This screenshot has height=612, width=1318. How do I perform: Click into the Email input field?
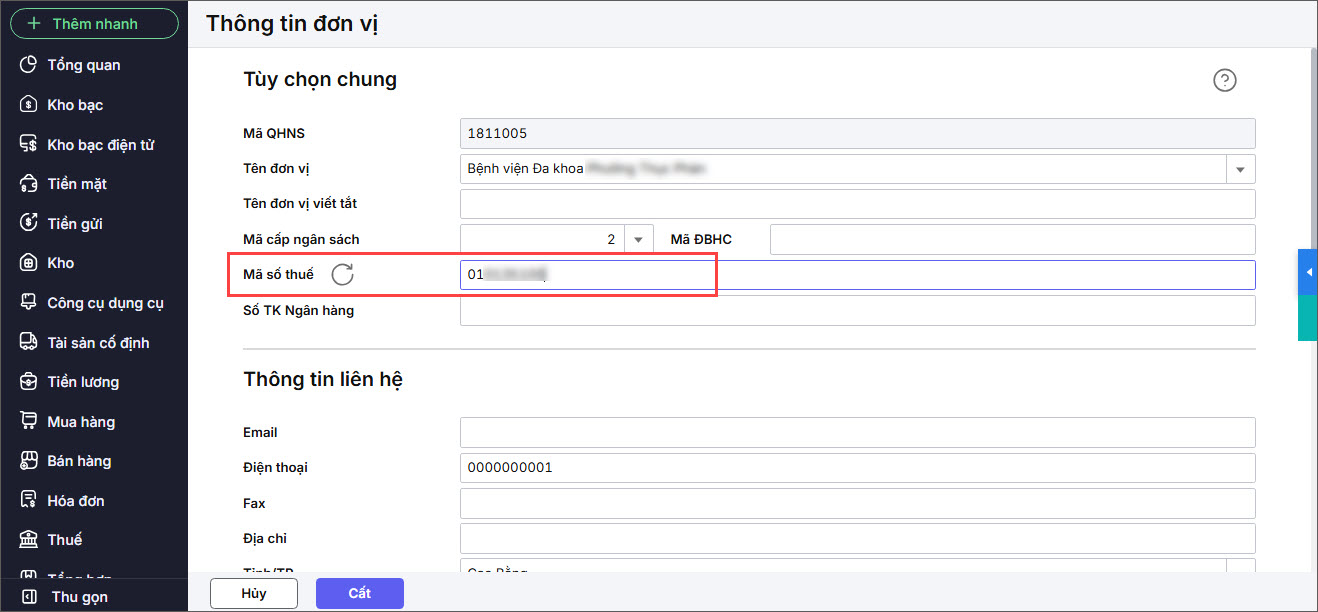pos(857,433)
